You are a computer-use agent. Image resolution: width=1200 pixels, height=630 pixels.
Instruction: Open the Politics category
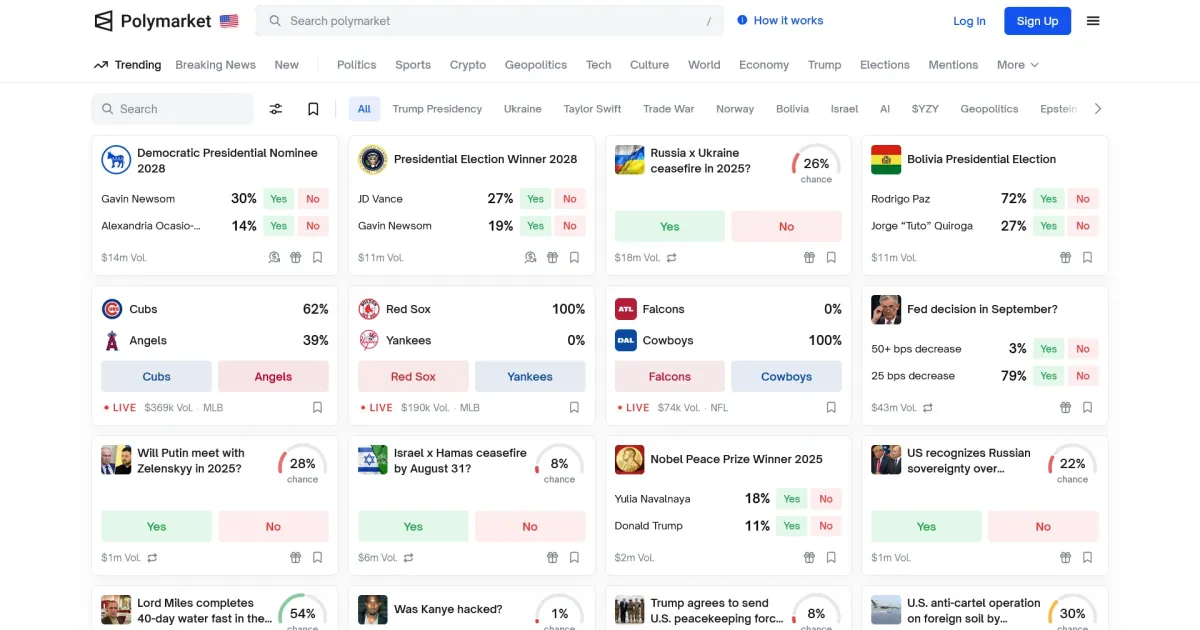pyautogui.click(x=356, y=65)
